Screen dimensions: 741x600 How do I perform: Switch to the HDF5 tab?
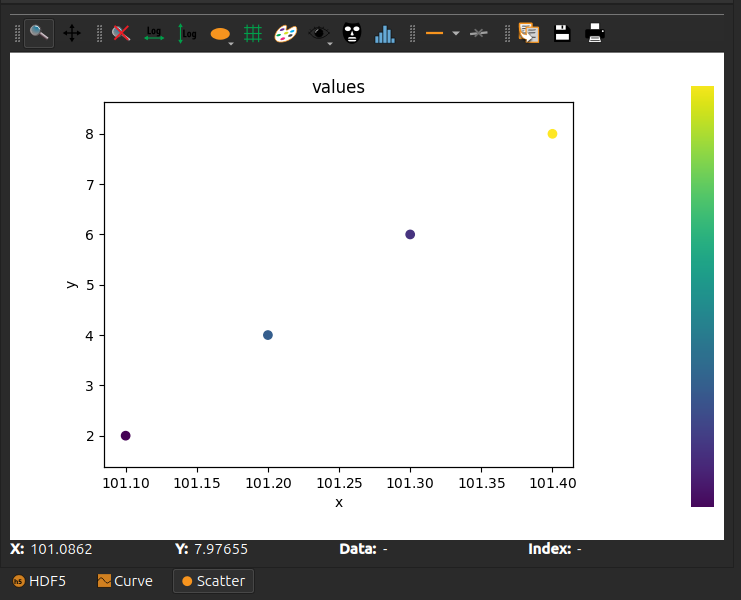39,581
